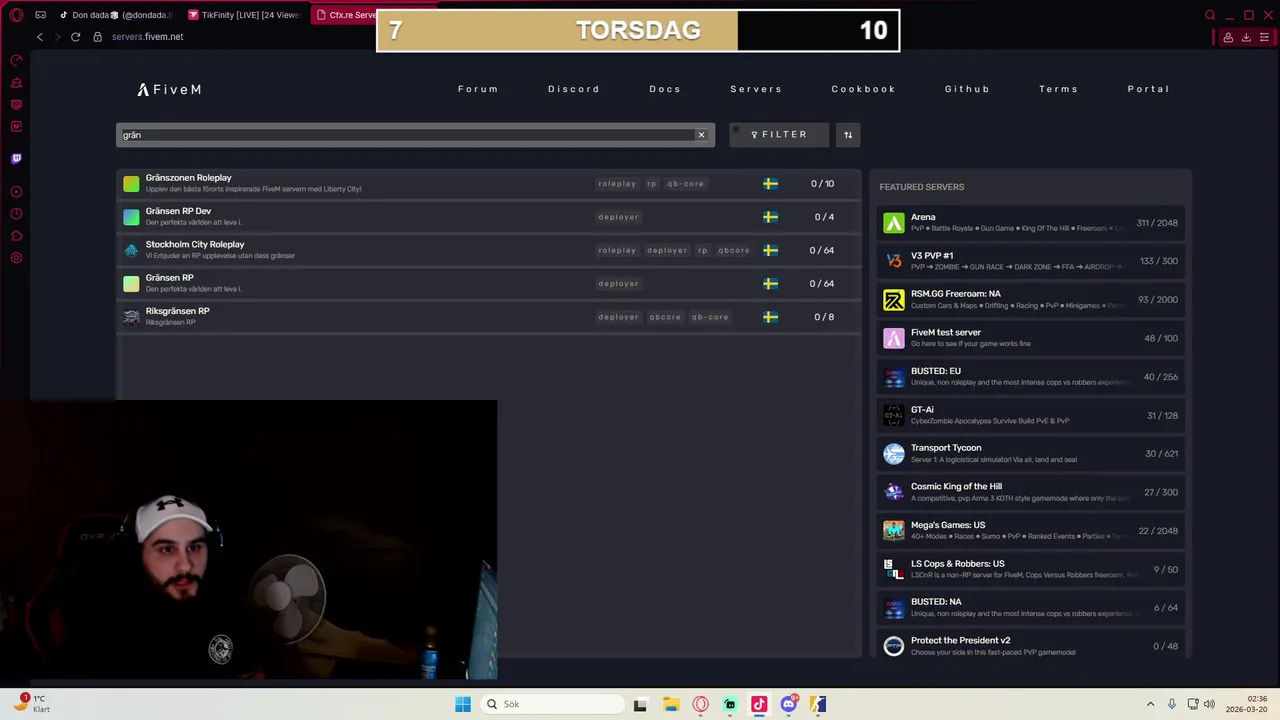
Task: Show hidden tray icons chevron
Action: coord(1150,704)
